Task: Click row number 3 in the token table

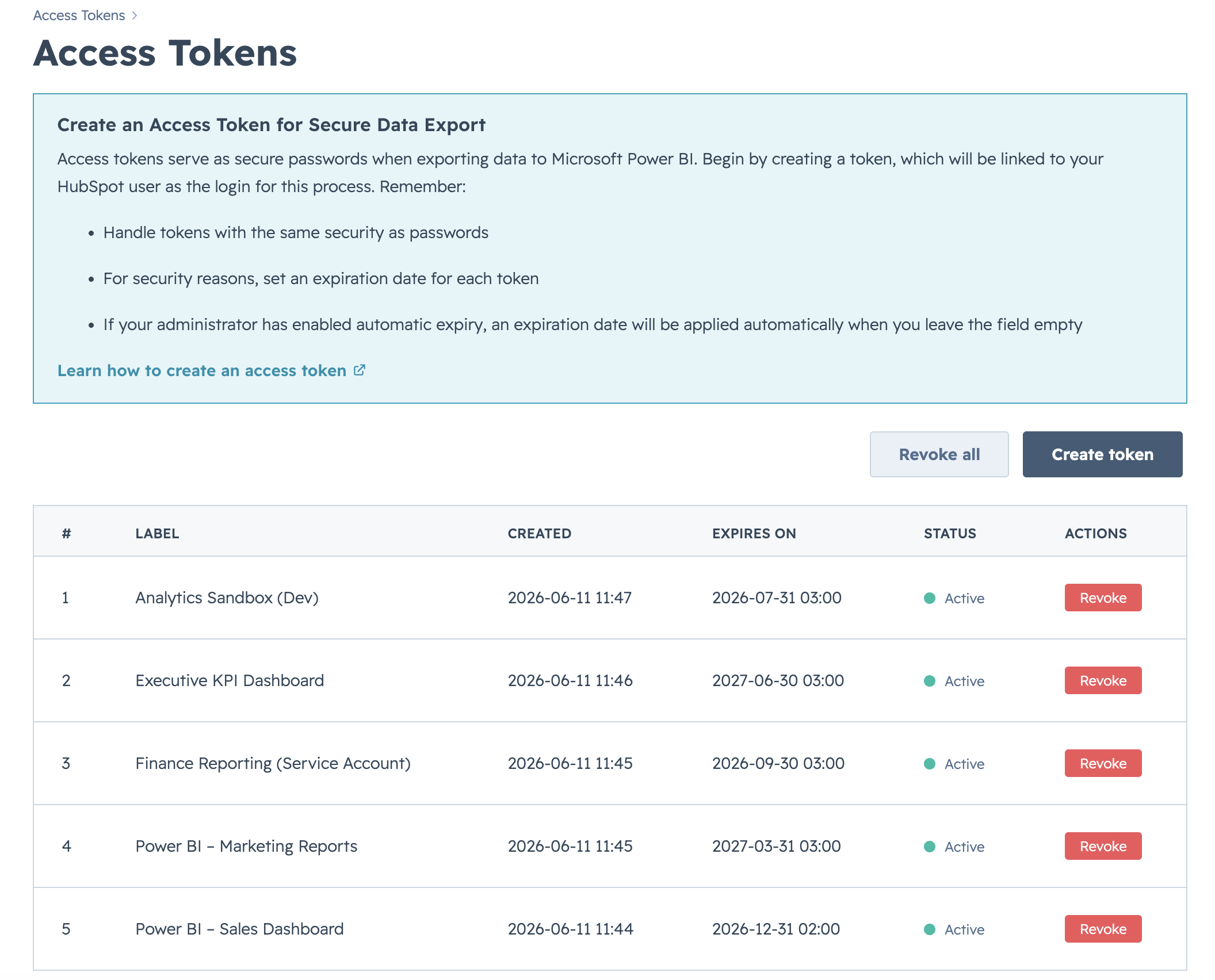Action: point(66,763)
